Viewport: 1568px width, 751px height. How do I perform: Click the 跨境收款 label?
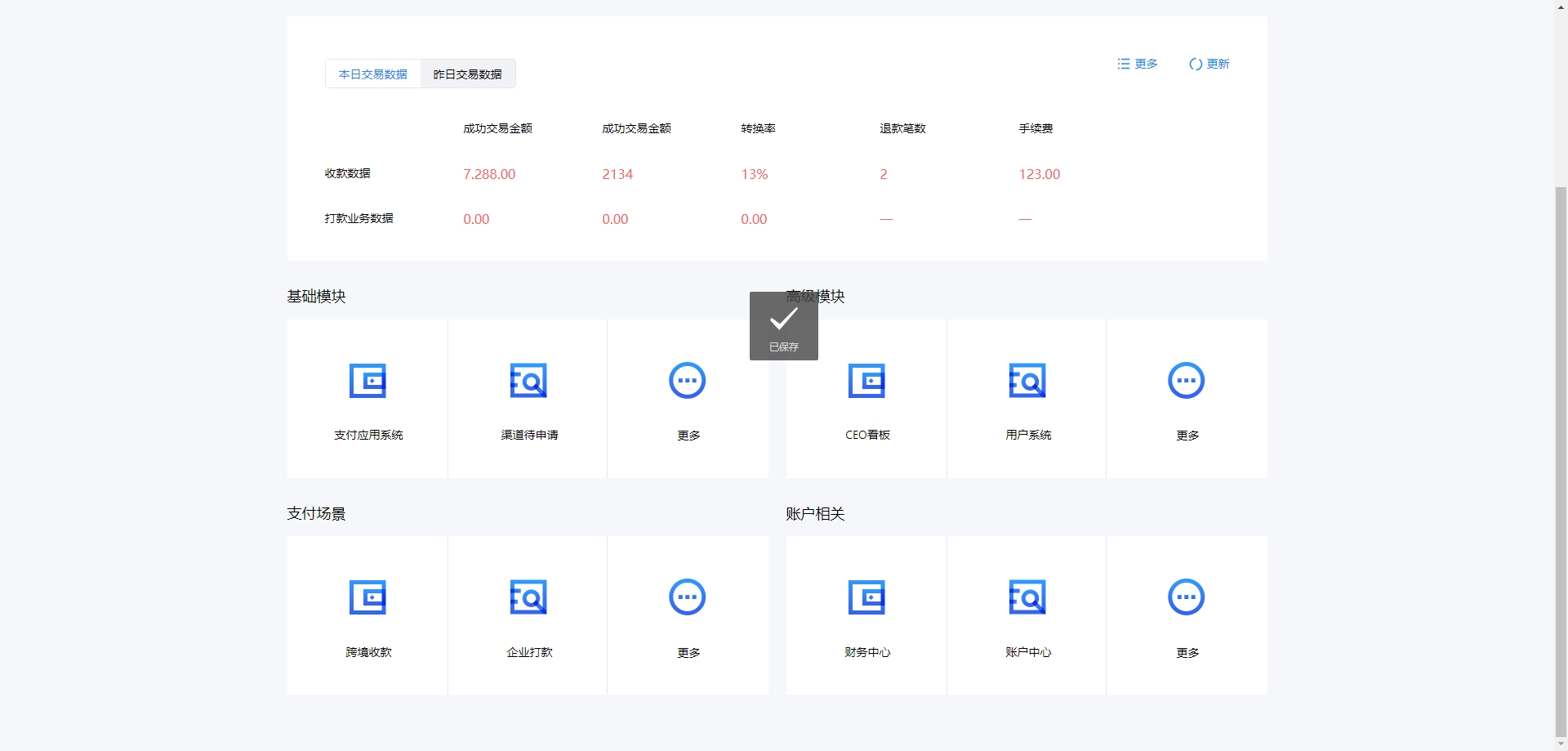click(x=368, y=652)
